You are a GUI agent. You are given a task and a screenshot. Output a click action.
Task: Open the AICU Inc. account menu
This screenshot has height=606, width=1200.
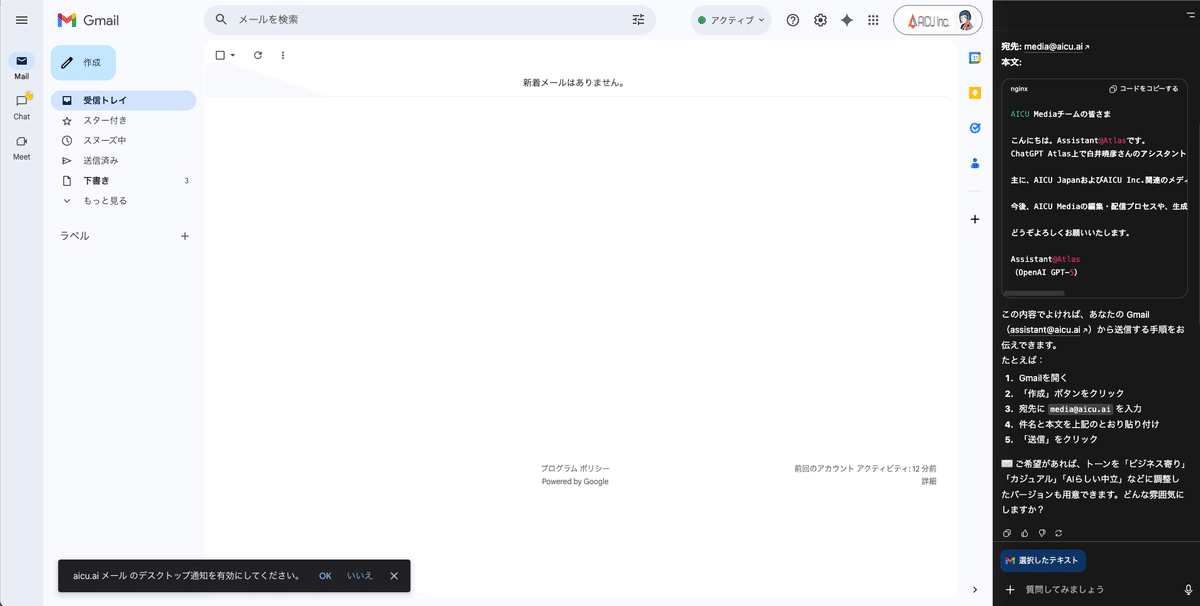click(938, 20)
